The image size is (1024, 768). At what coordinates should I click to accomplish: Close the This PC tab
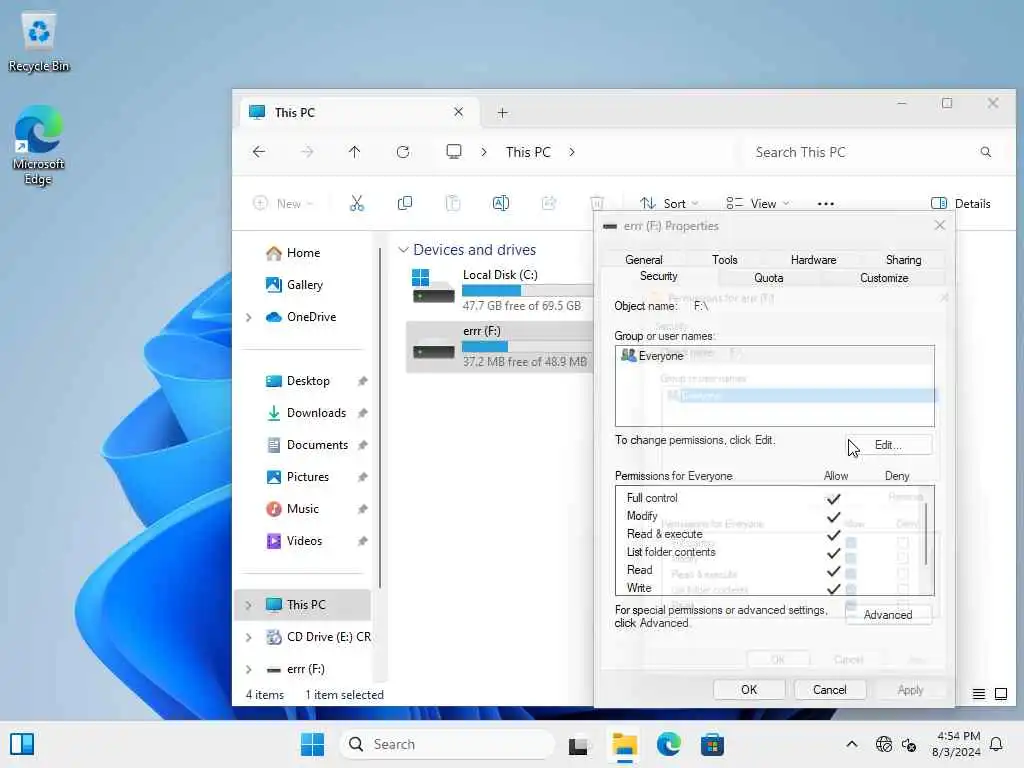pyautogui.click(x=458, y=112)
